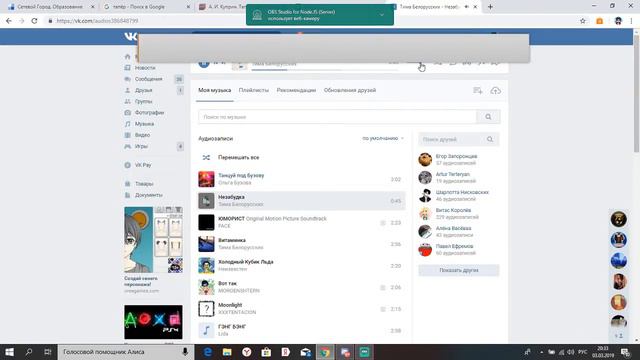
Task: Click Перемешать все shuffle button
Action: click(238, 158)
